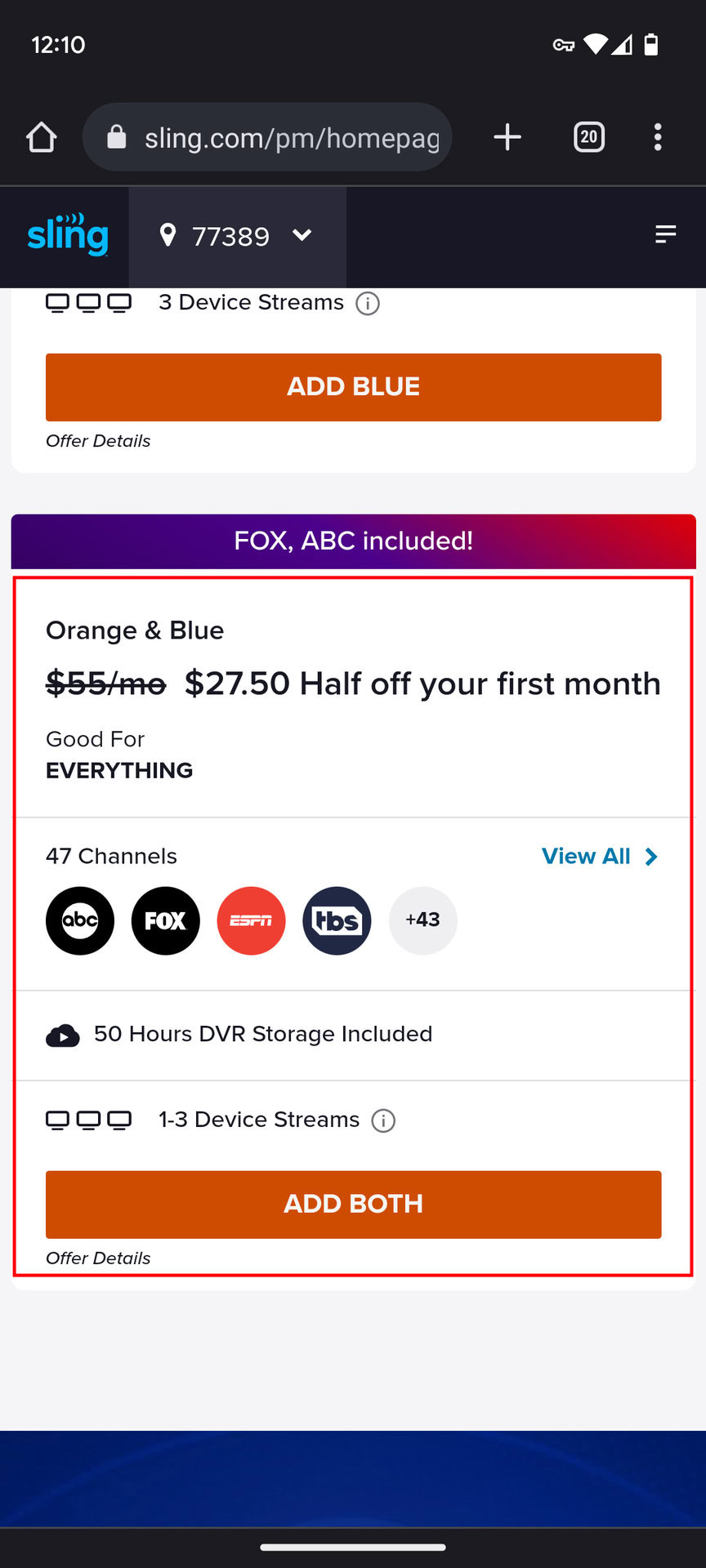
Task: Open the browser three-dot menu
Action: (658, 137)
